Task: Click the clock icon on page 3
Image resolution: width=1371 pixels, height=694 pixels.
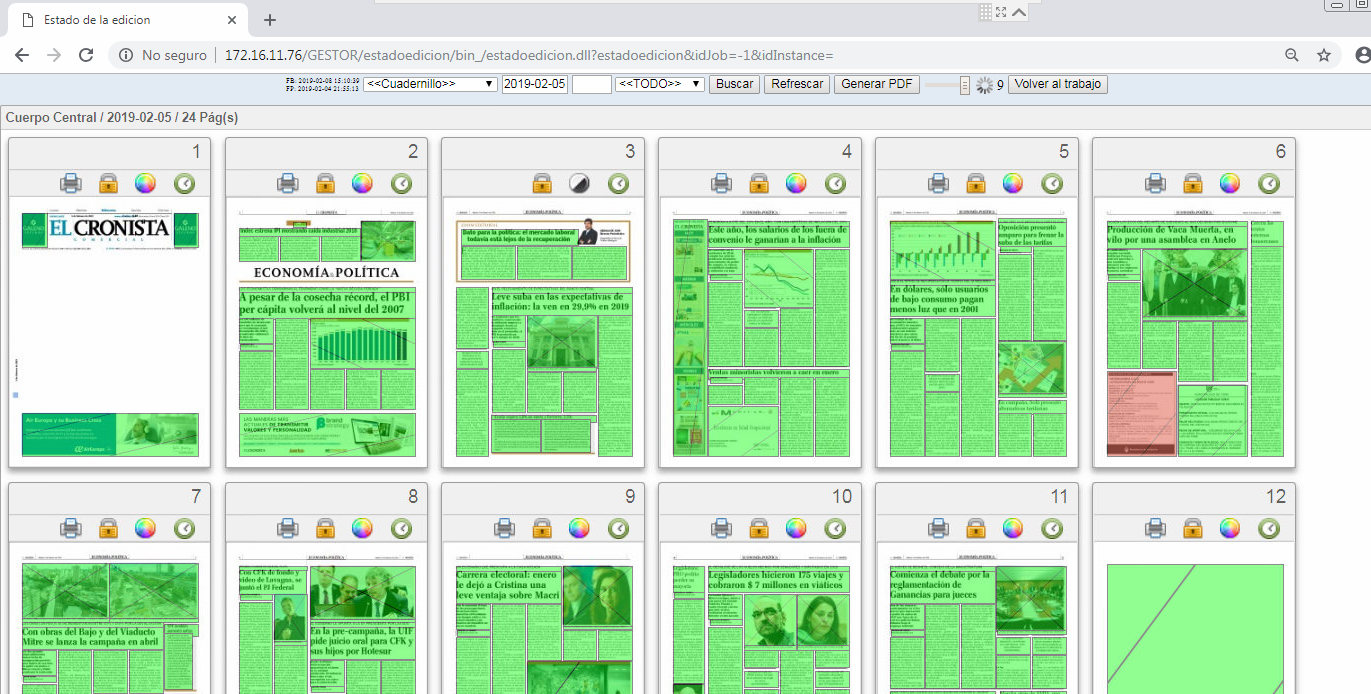Action: click(x=618, y=183)
